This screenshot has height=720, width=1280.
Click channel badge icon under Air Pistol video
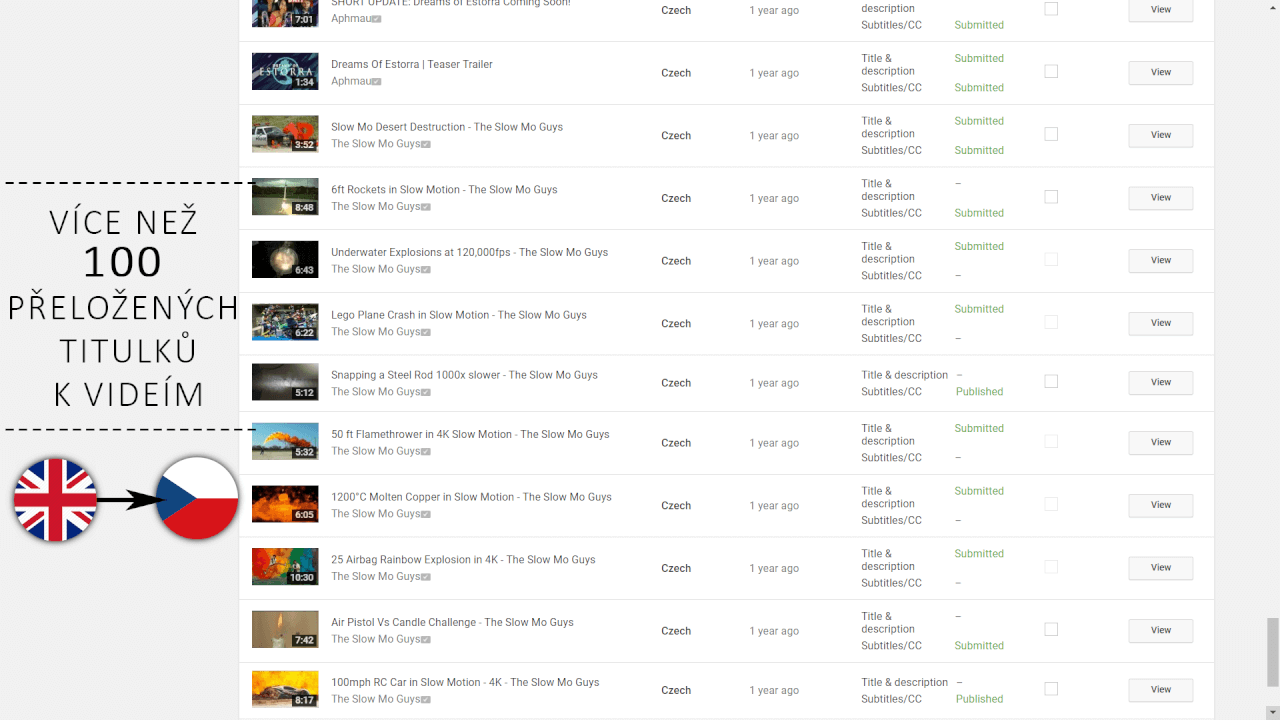tap(426, 640)
